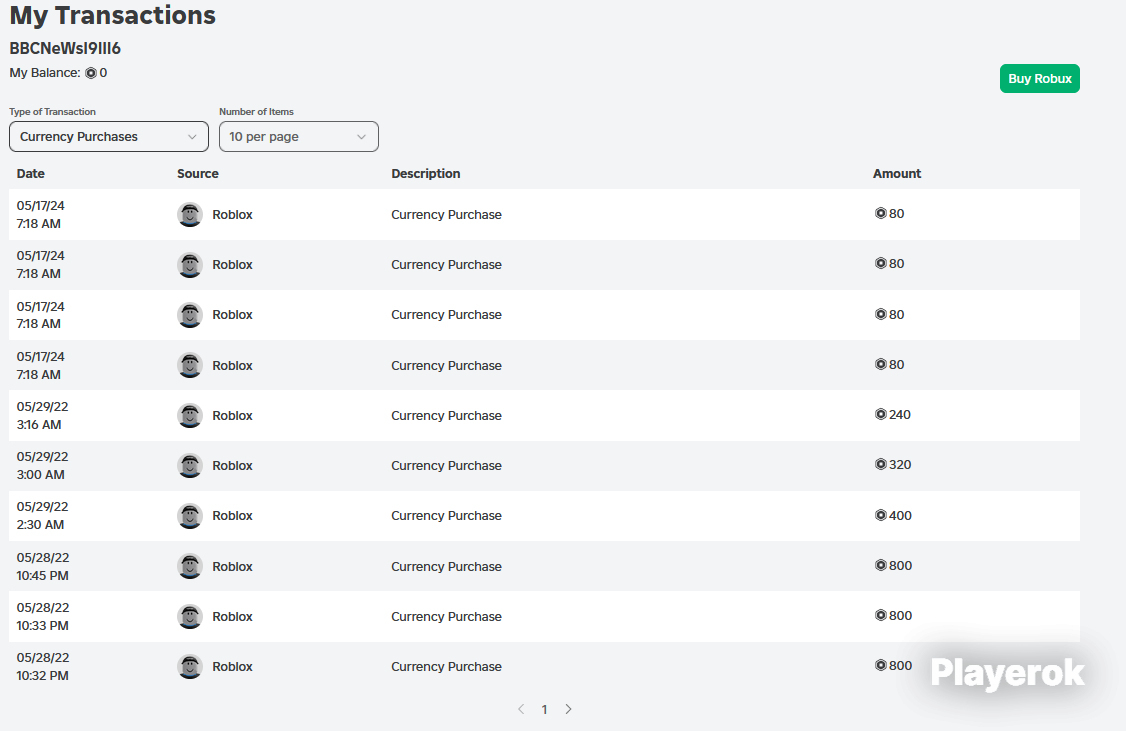Click Currency Purchase description in 10:32 PM row
The image size is (1126, 731).
446,666
